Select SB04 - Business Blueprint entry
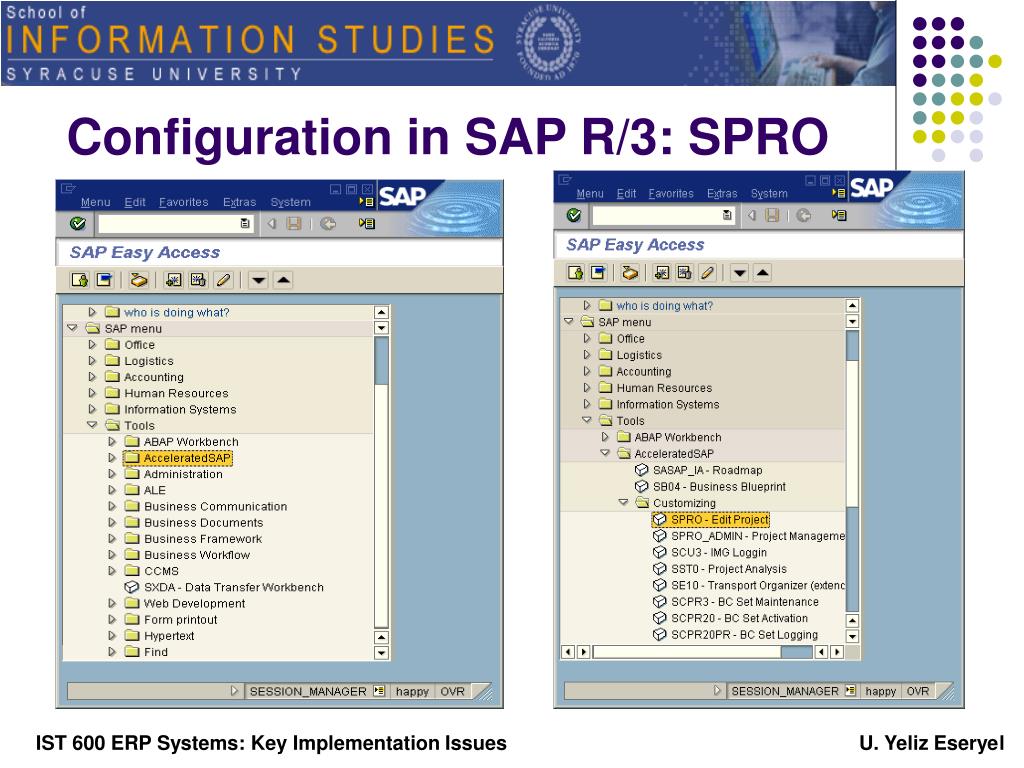1024x768 pixels. click(711, 487)
